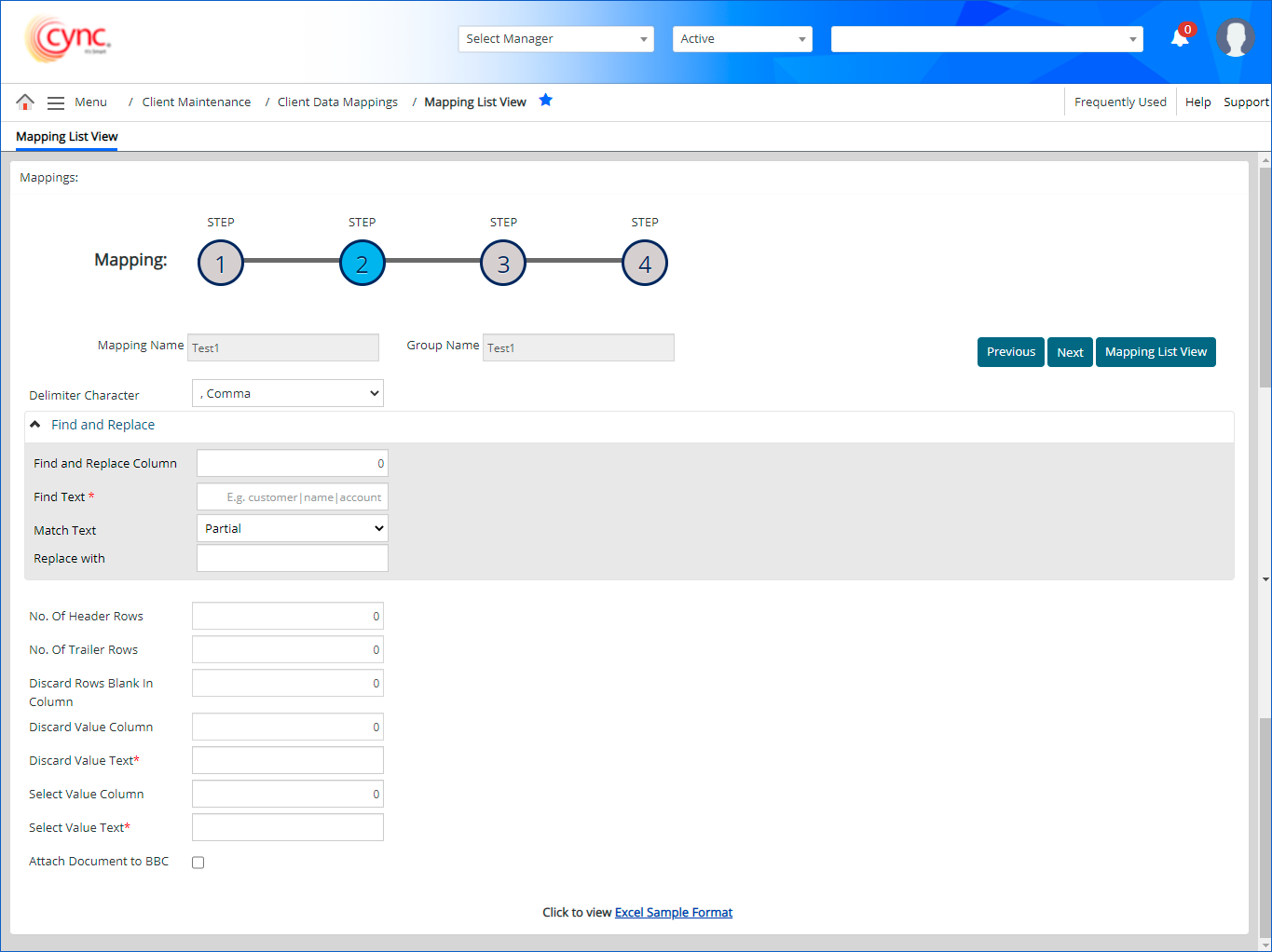Click the page vertical scrollbar down arrow
The width and height of the screenshot is (1272, 952).
point(1265,945)
